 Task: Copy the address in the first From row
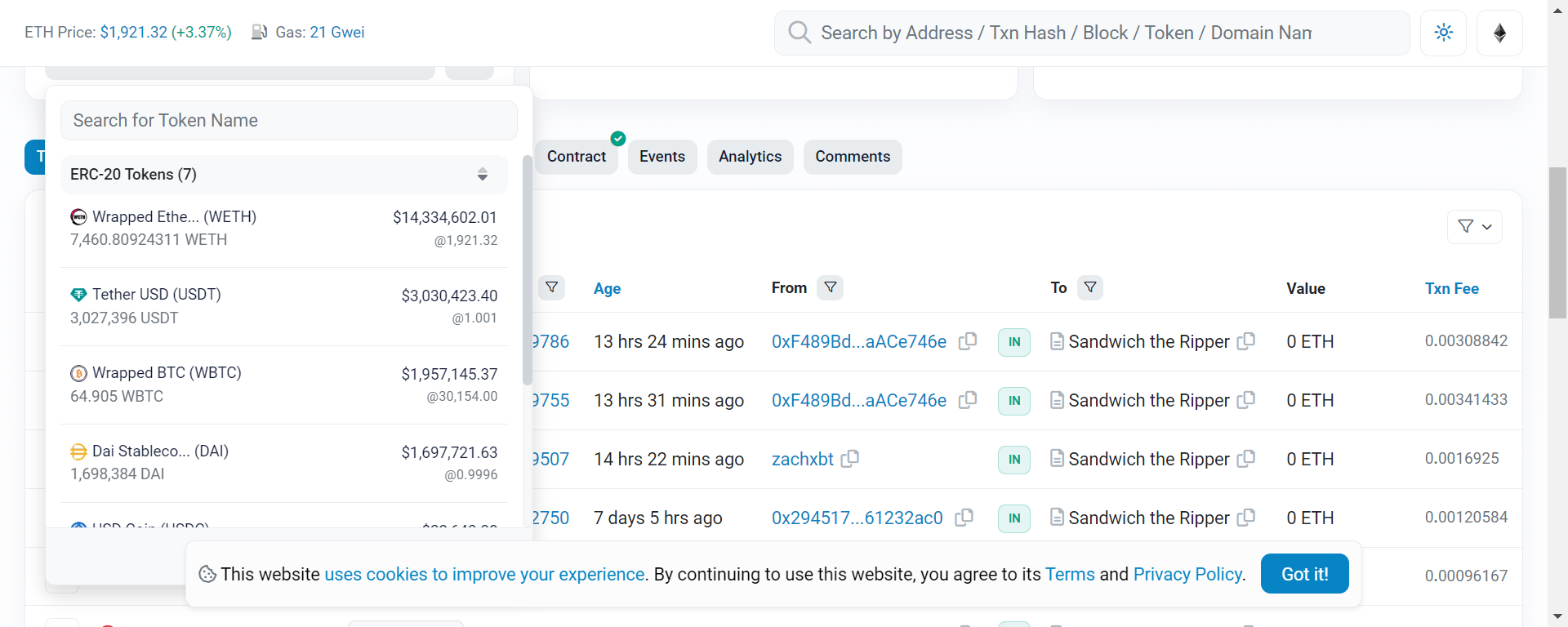(968, 341)
